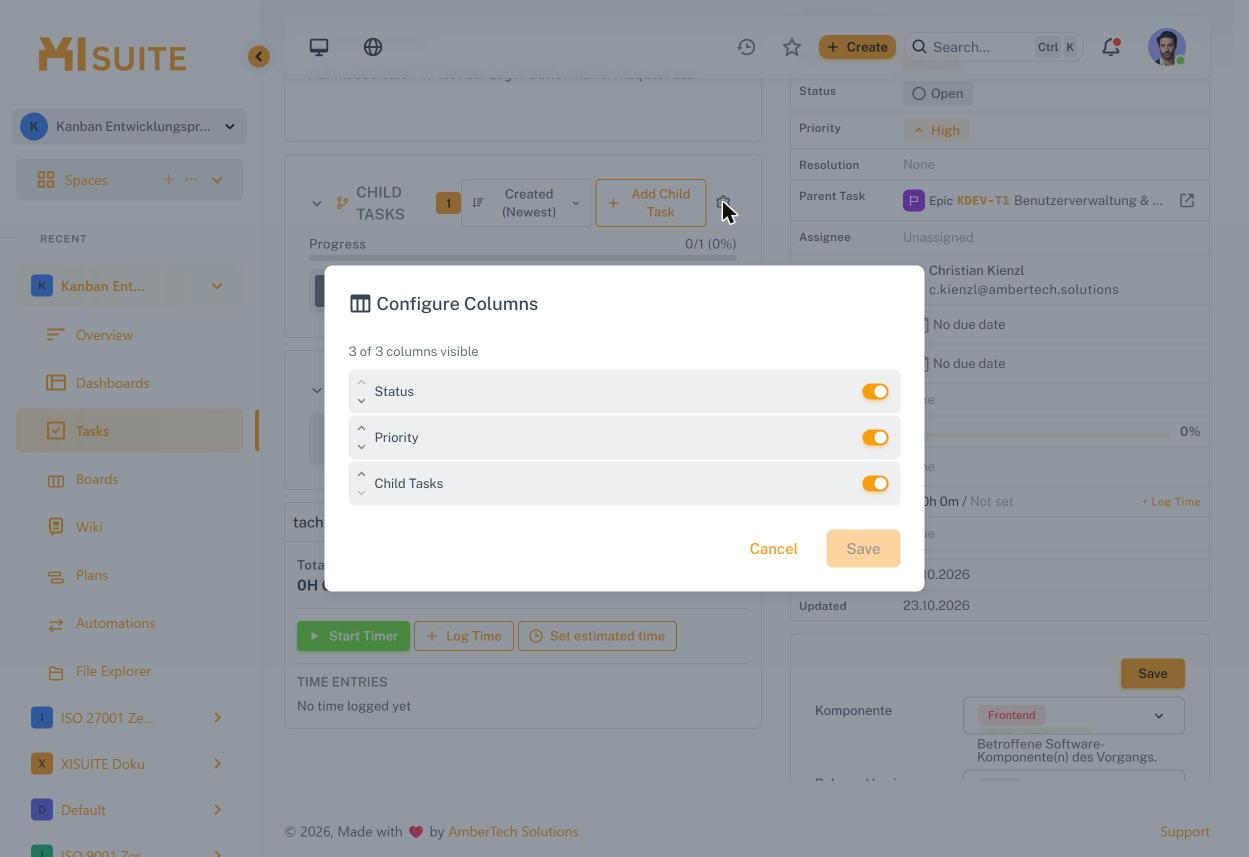Open parent task external link icon

(x=1187, y=200)
